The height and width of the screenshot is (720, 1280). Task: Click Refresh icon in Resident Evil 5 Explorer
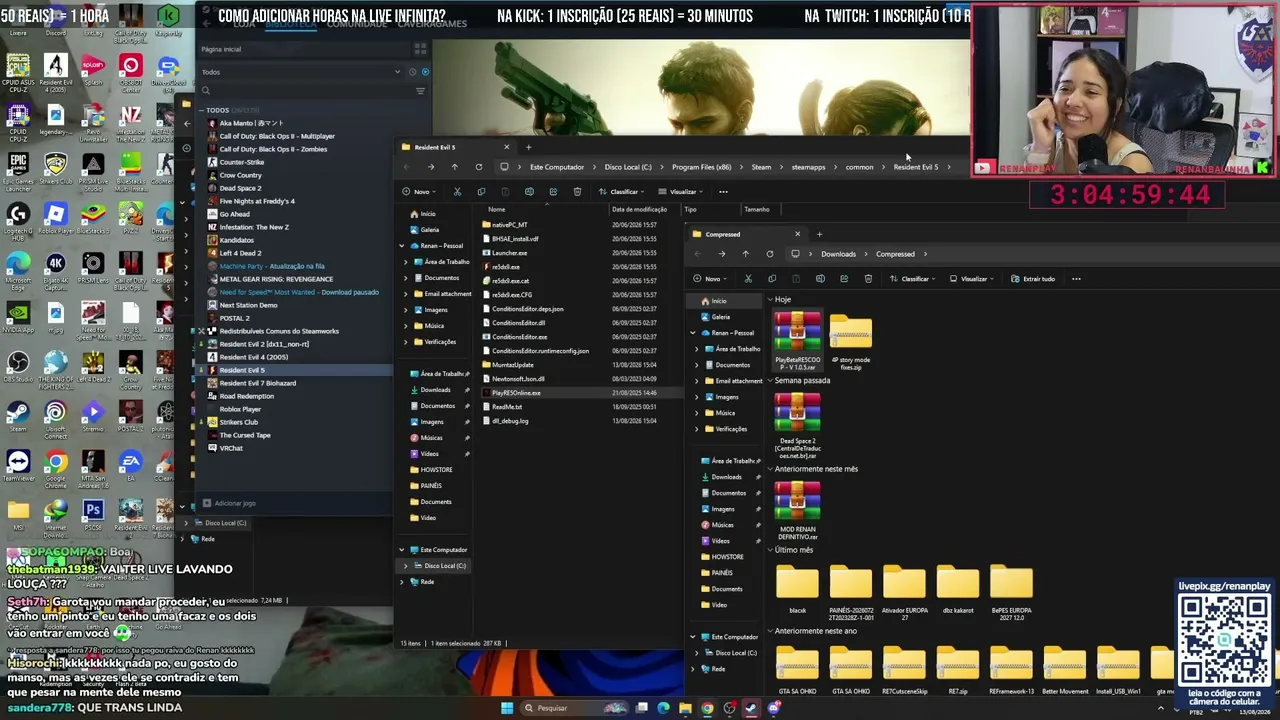click(478, 167)
